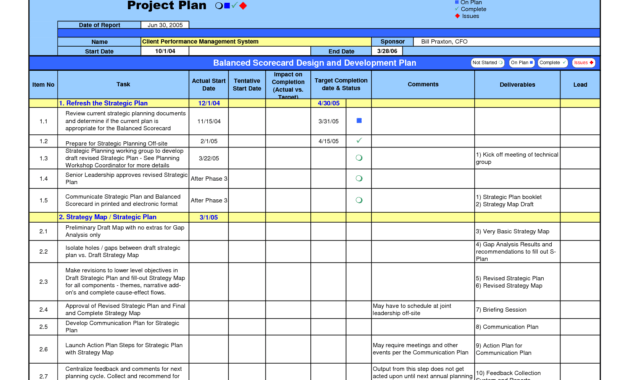Viewport: 630px width, 380px height.
Task: Click the not-started circle in row 1.4
Action: click(359, 178)
